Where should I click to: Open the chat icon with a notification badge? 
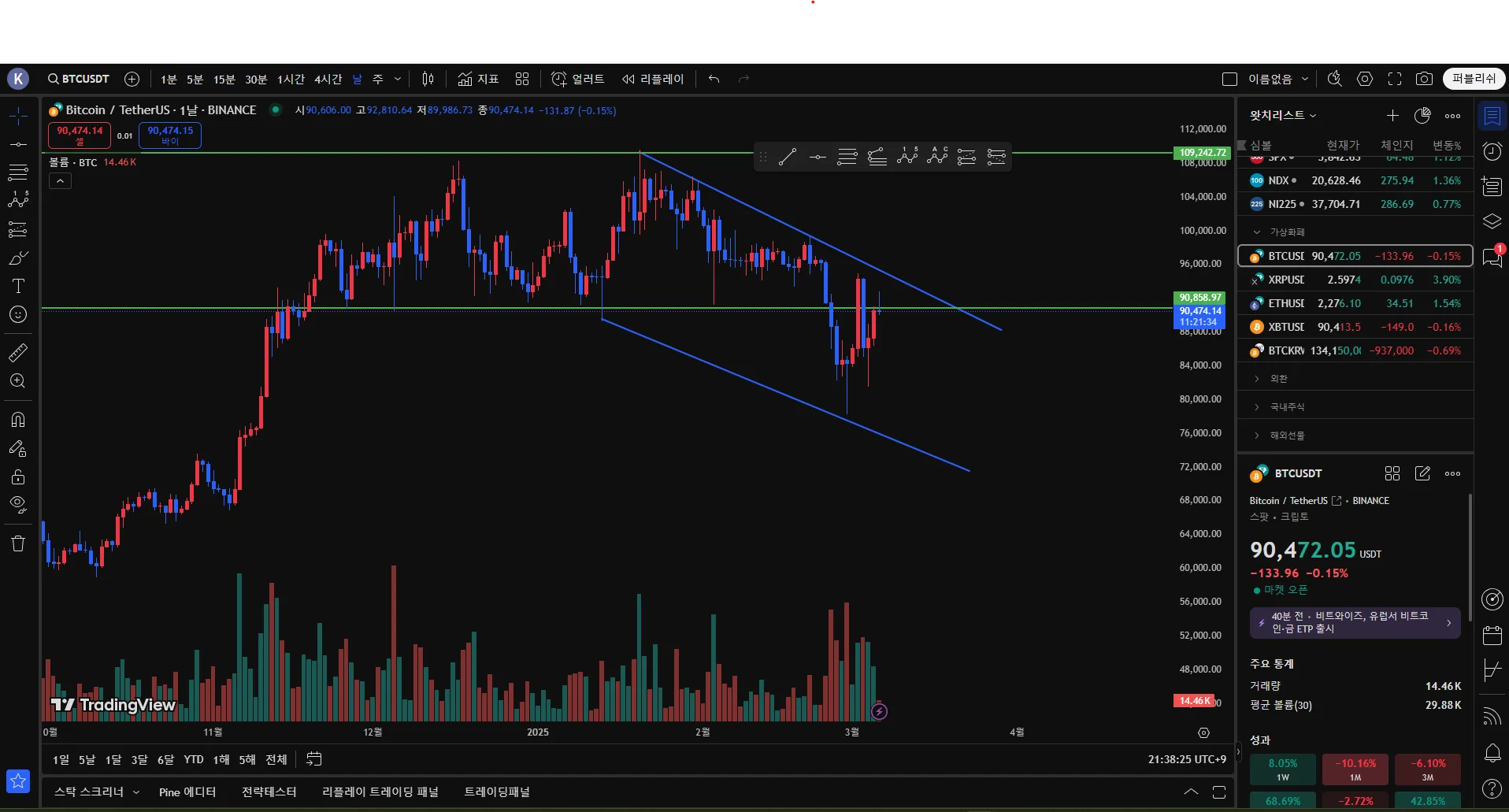pos(1492,257)
